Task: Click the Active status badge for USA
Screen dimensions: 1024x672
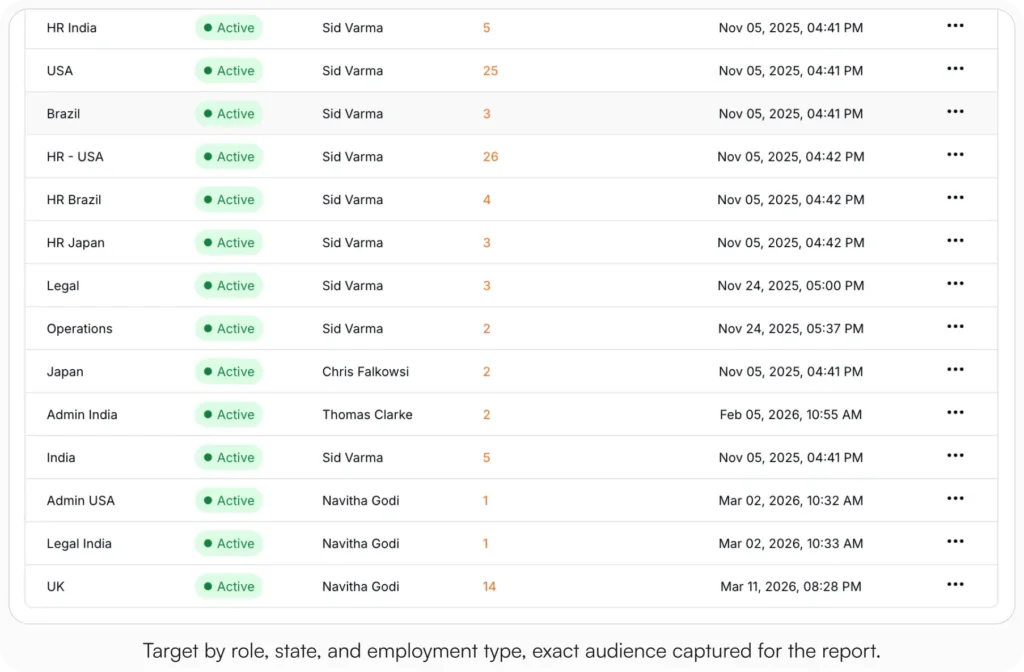Action: (x=229, y=71)
